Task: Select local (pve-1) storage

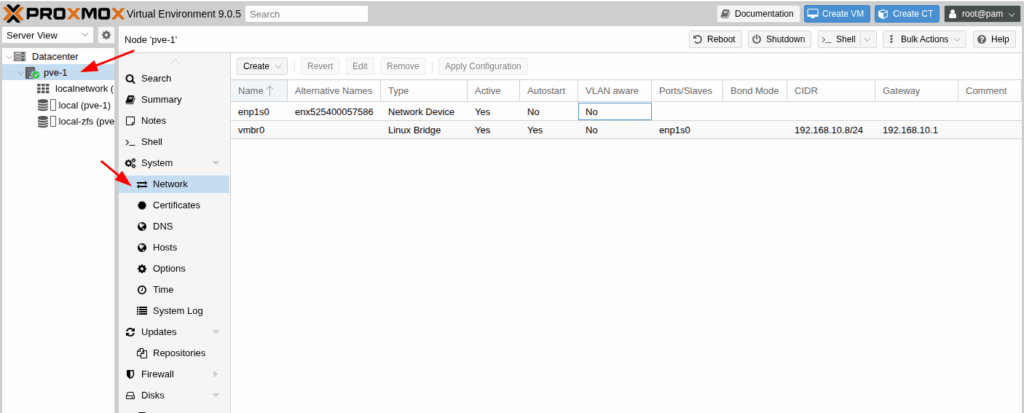Action: click(74, 105)
